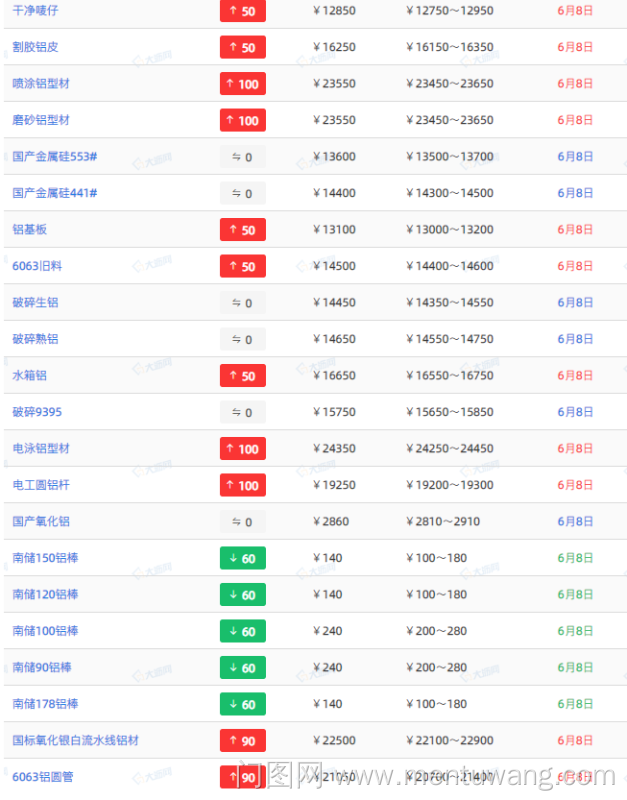Click unchanged 0 badge for 破碎熟铝
Screen dimensions: 627x800
pyautogui.click(x=242, y=340)
